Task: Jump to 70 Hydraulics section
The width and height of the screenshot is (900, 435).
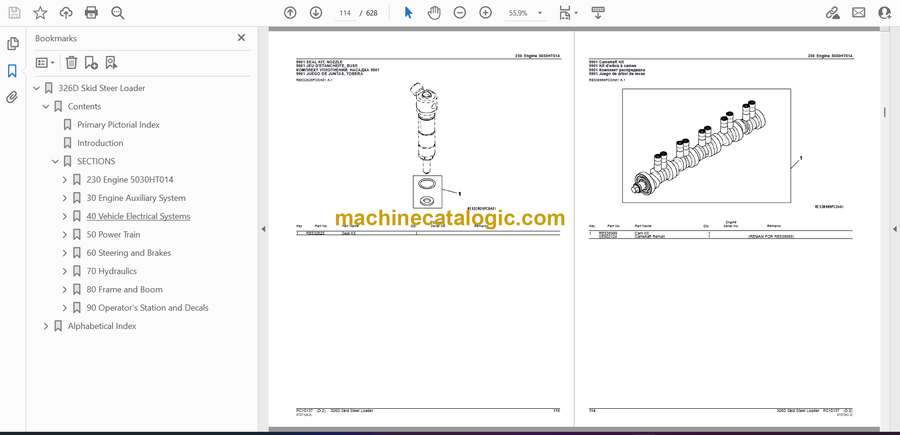Action: coord(111,271)
